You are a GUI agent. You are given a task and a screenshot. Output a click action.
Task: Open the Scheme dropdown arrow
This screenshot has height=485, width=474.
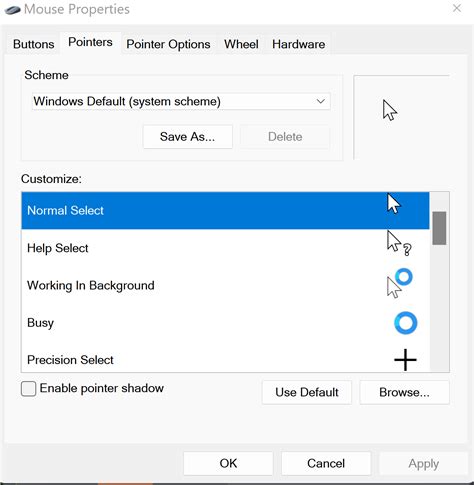click(x=320, y=101)
